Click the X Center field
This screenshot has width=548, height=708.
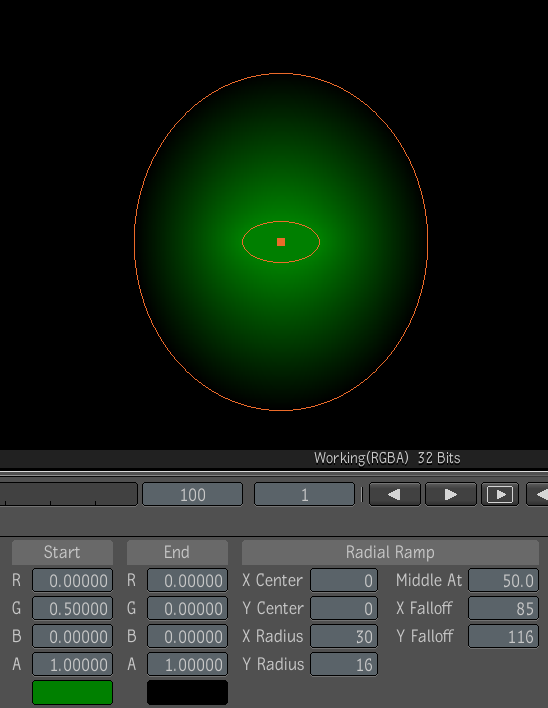pos(344,580)
